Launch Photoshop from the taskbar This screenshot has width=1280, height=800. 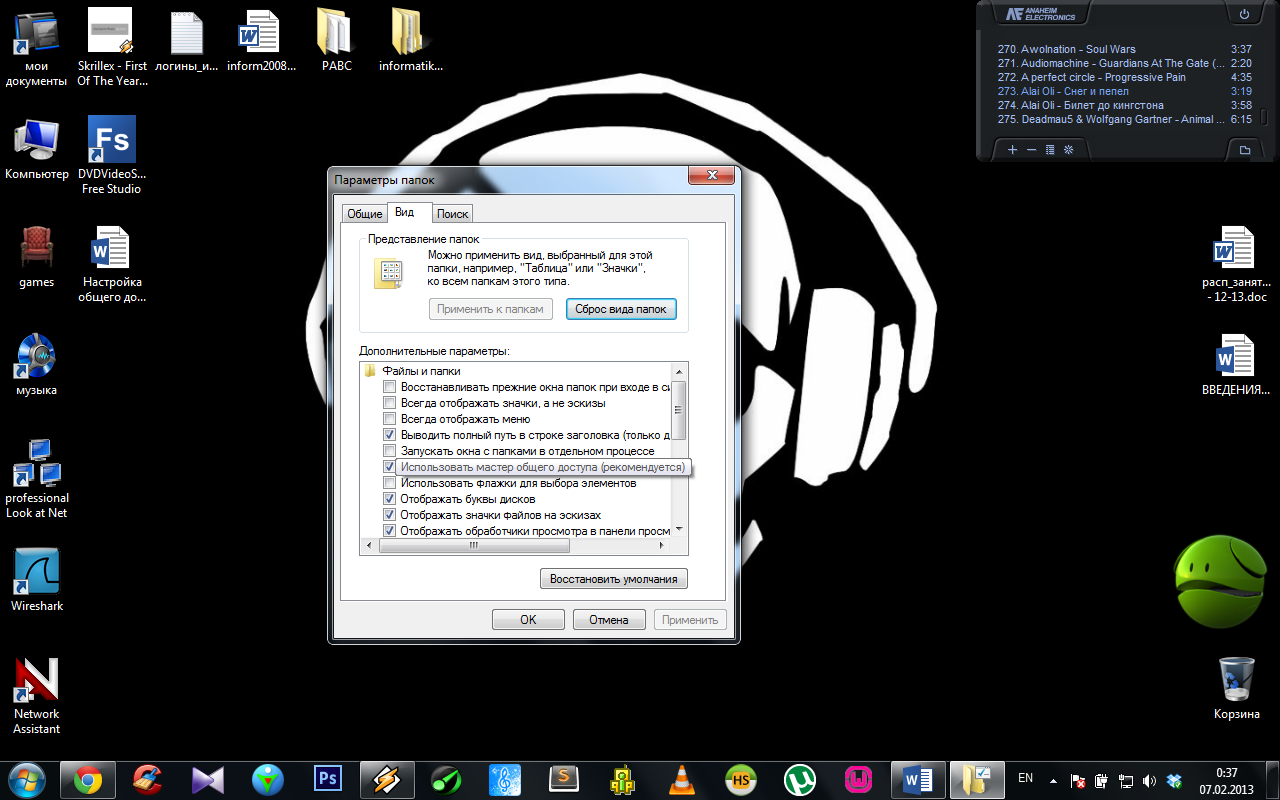(328, 779)
